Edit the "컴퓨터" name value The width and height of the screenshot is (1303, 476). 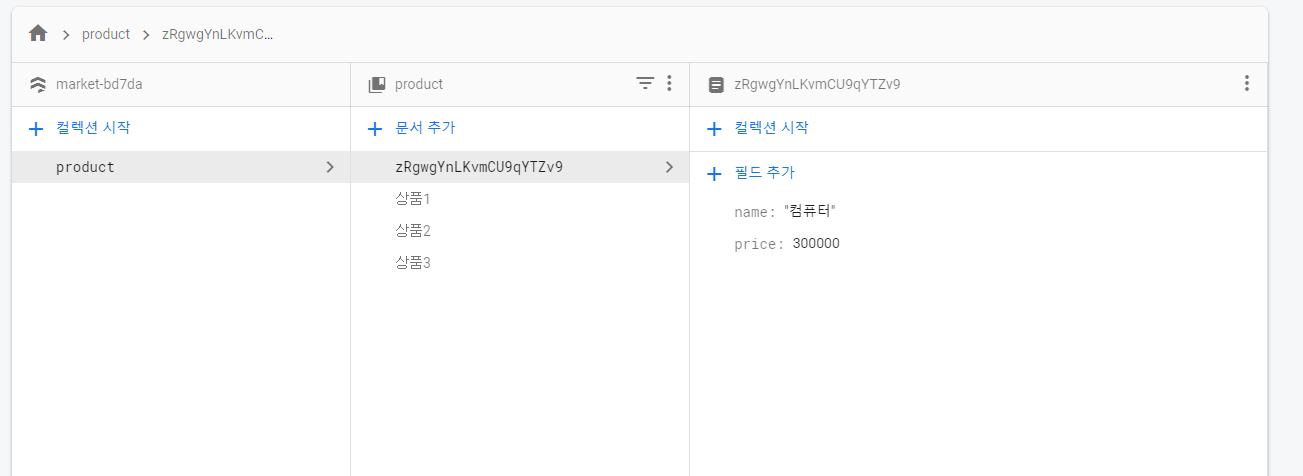click(x=809, y=211)
